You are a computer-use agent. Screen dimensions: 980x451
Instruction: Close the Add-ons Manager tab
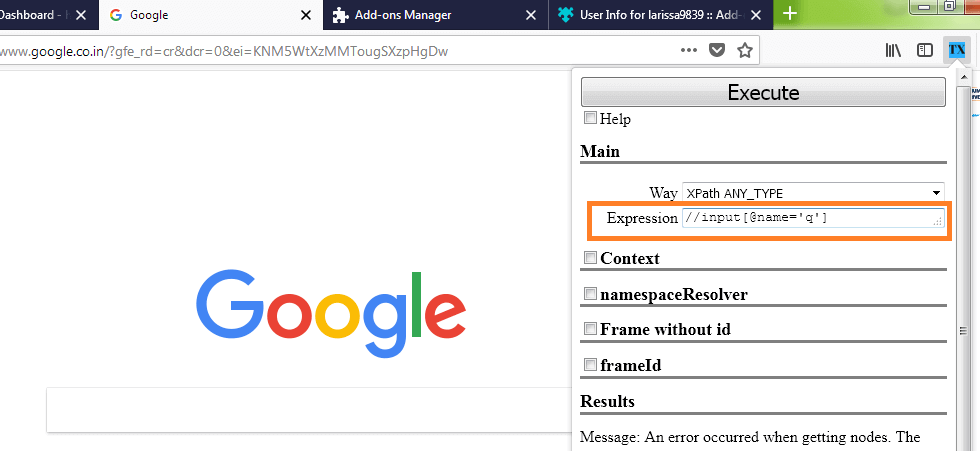pyautogui.click(x=531, y=15)
